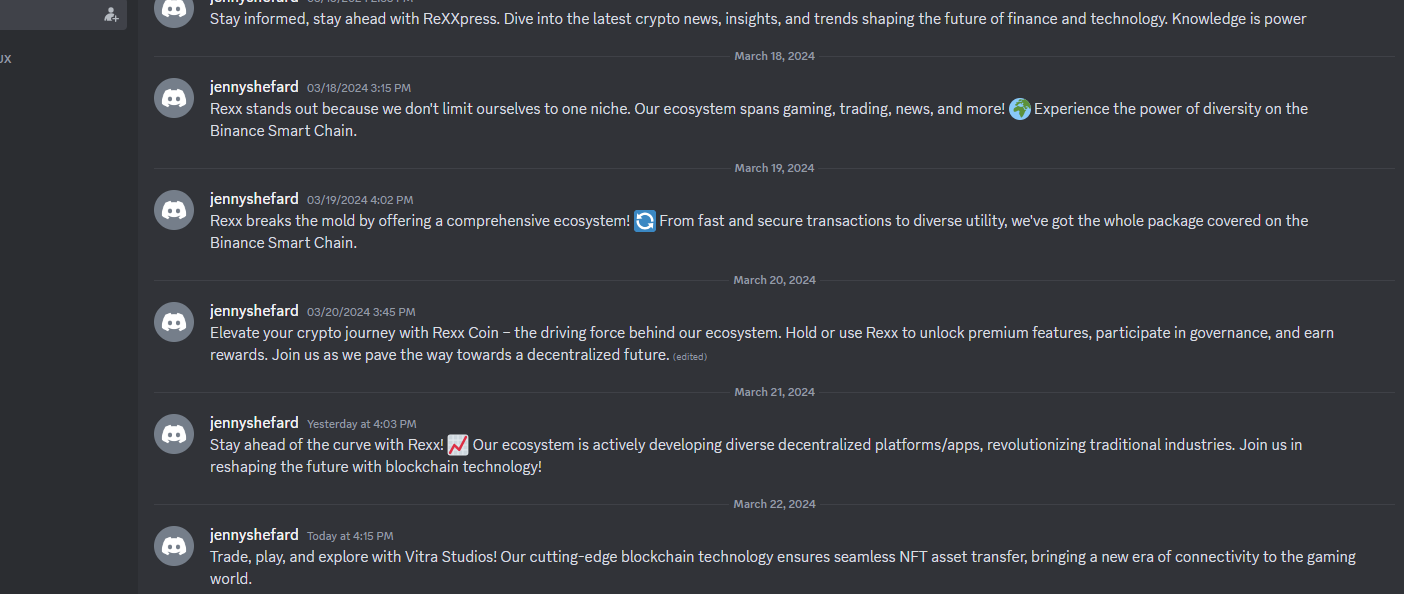
Task: Open avatar beside the 03/18/2024 3:15 PM message
Action: (174, 98)
